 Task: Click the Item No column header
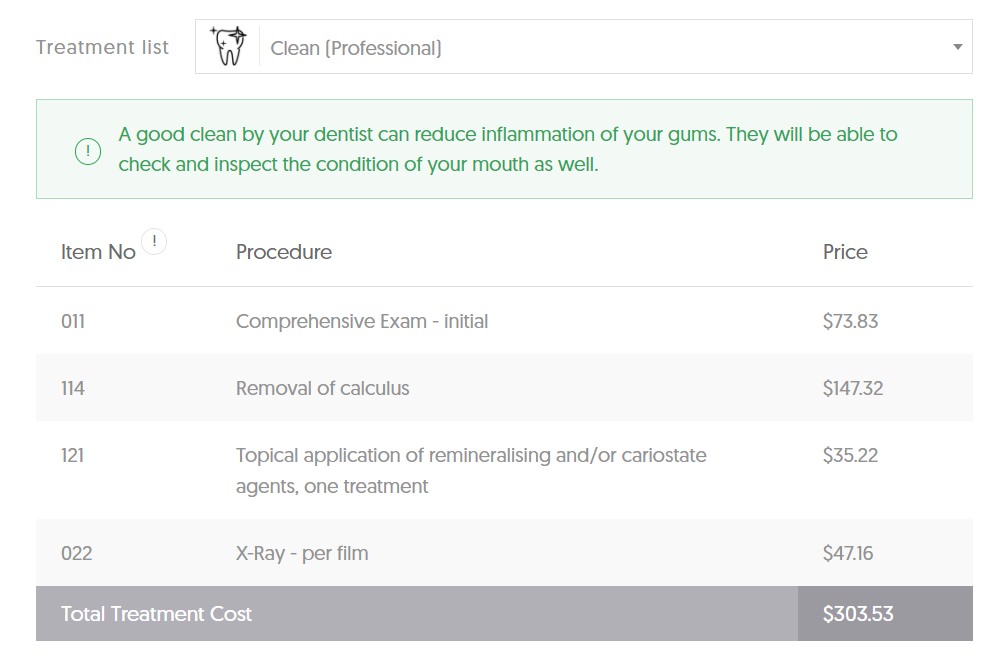tap(98, 252)
